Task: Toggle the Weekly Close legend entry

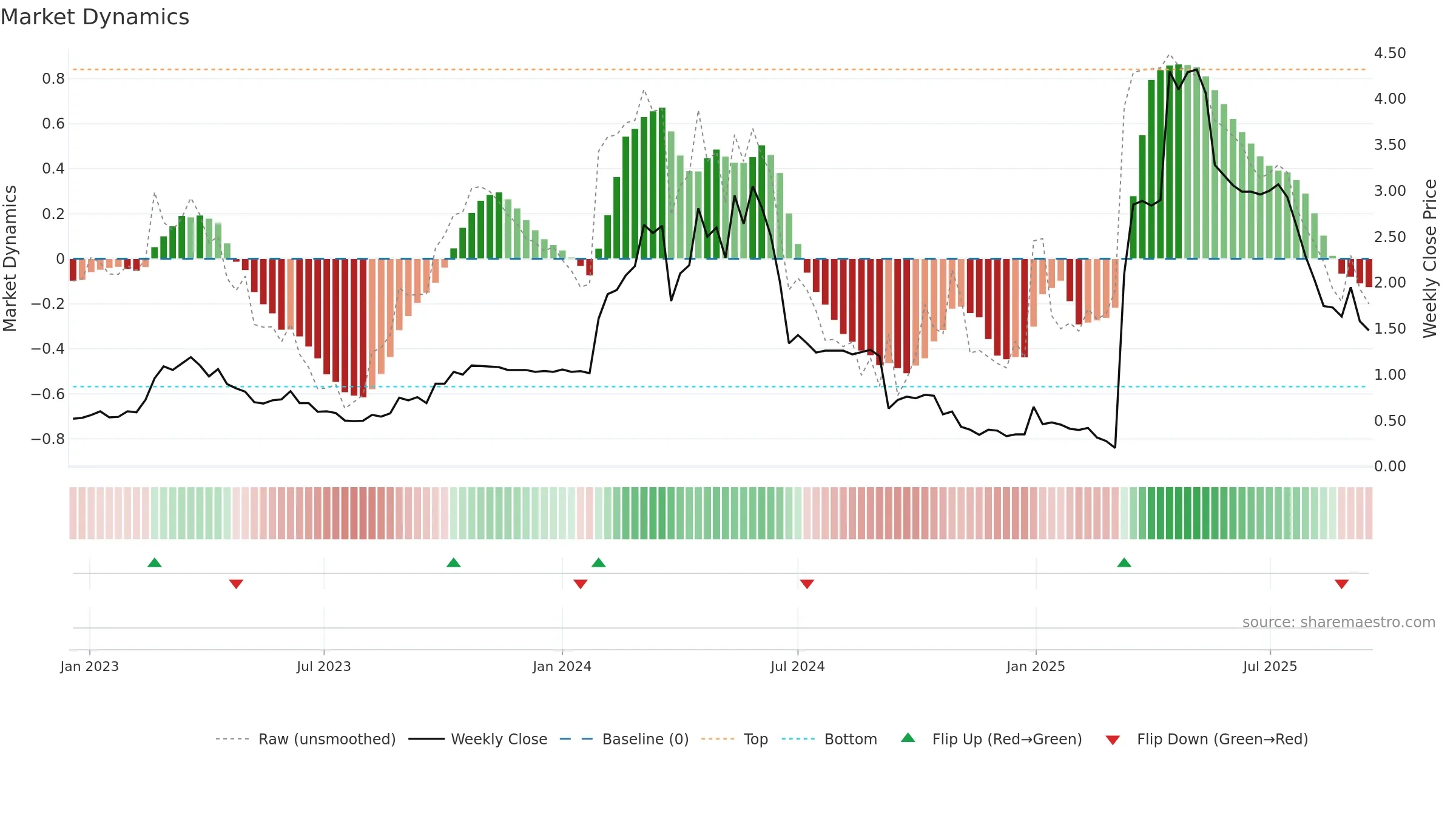Action: pos(478,739)
